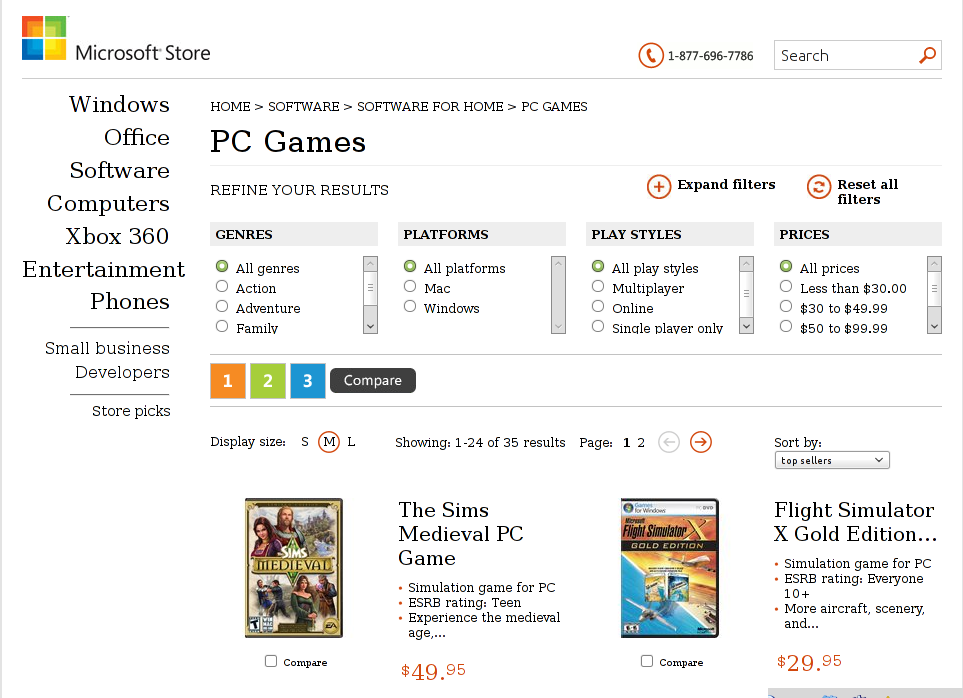Viewport: 963px width, 698px height.
Task: Select small display size S
Action: click(x=305, y=441)
